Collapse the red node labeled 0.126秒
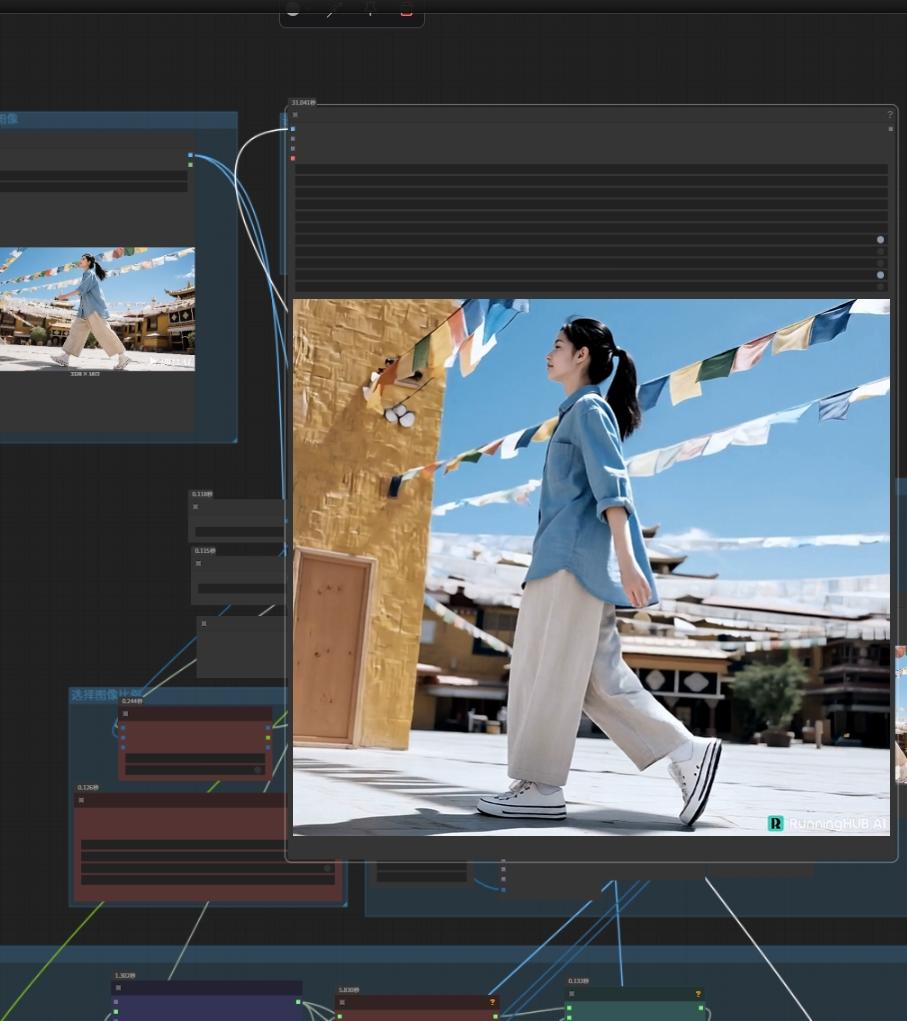This screenshot has height=1021, width=907. (81, 800)
